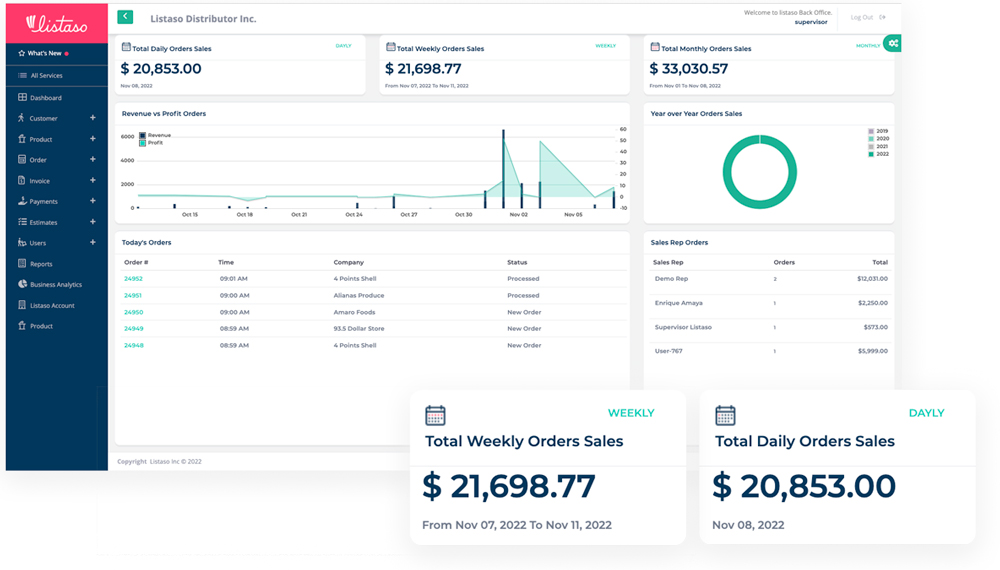Image resolution: width=1000 pixels, height=570 pixels.
Task: Click the Order icon in sidebar
Action: point(22,159)
